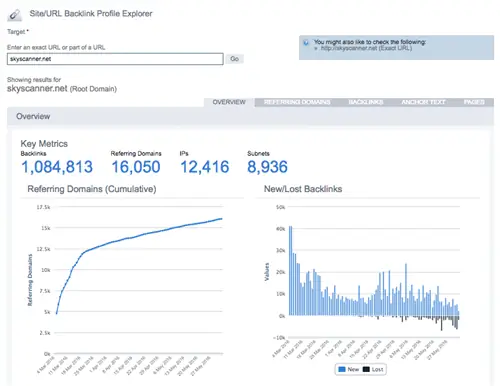500x386 pixels.
Task: Click the info icon in suggestion box
Action: click(306, 42)
